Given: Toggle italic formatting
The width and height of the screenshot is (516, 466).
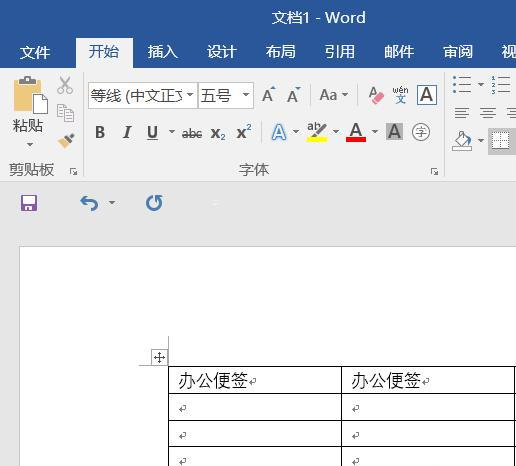Looking at the screenshot, I should (127, 132).
